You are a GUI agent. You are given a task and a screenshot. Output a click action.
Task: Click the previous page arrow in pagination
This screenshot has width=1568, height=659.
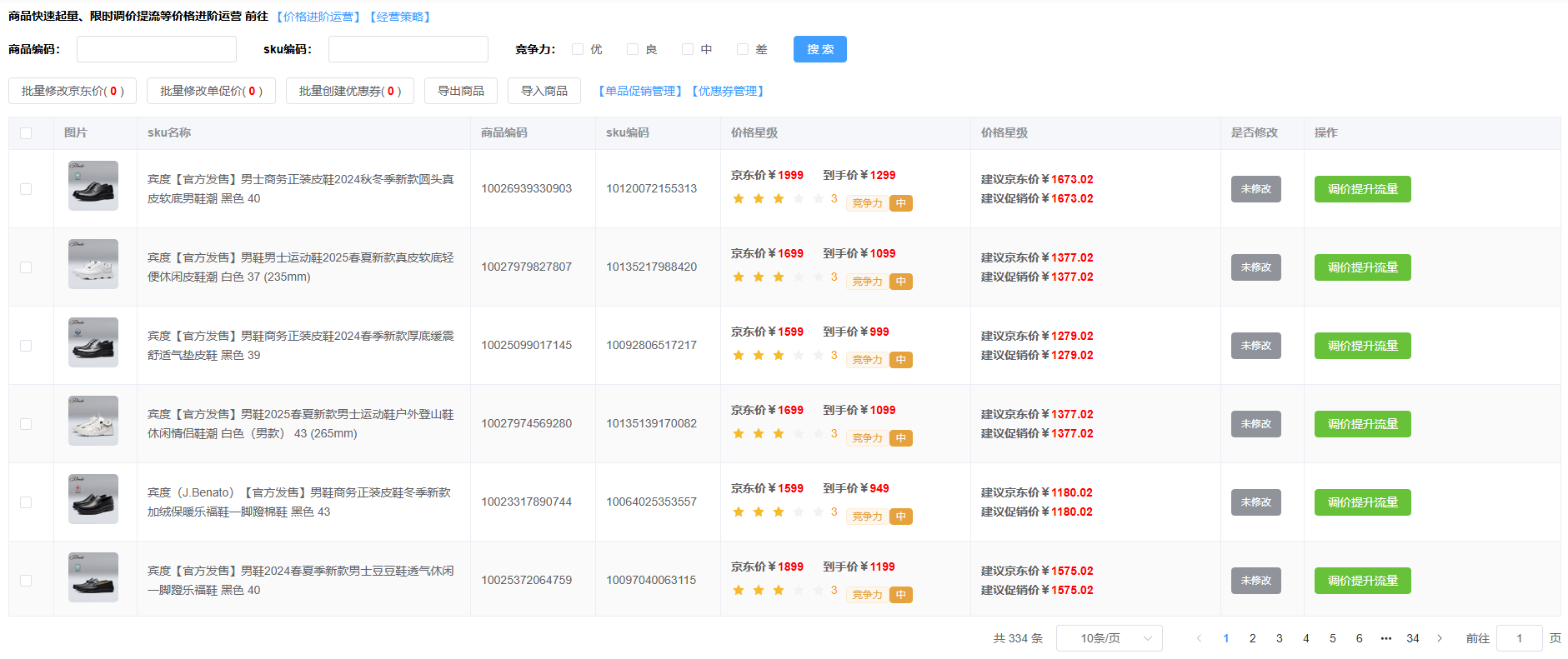pyautogui.click(x=1199, y=638)
